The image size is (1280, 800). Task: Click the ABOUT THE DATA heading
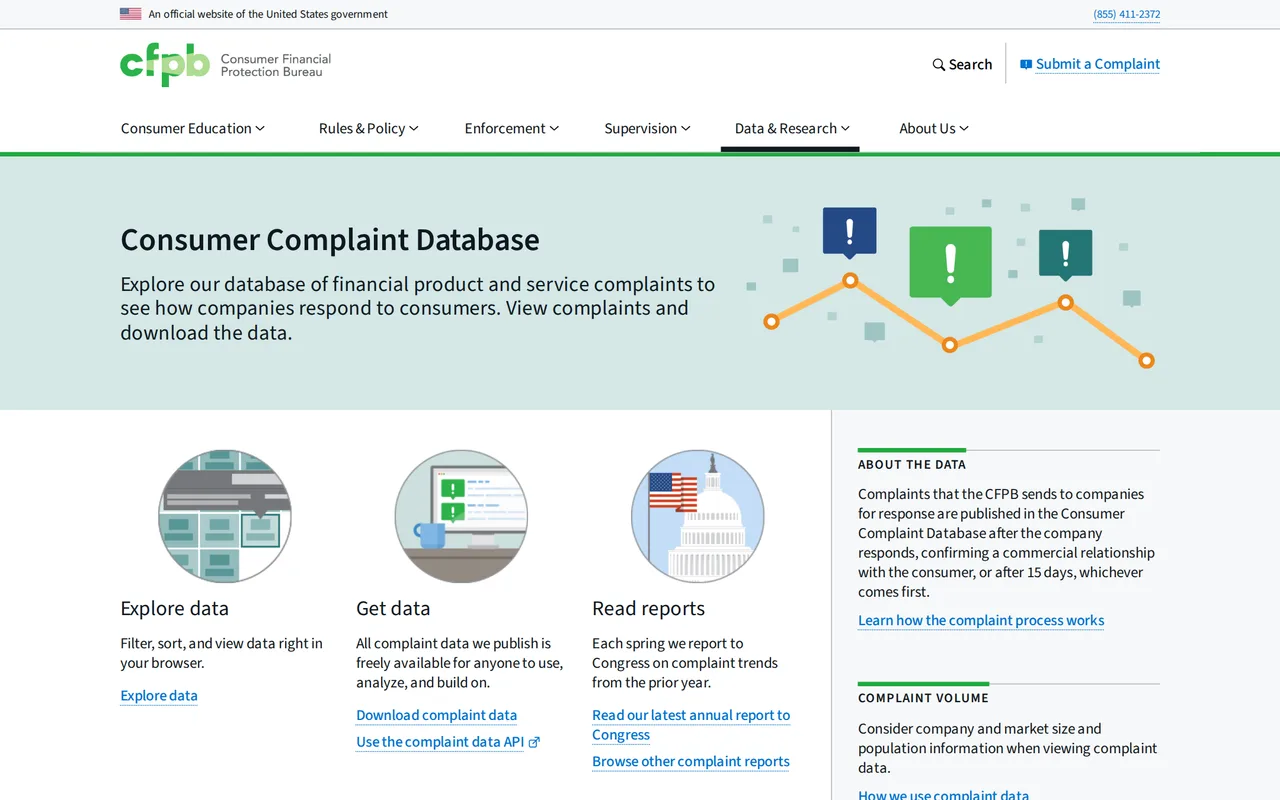[x=912, y=465]
